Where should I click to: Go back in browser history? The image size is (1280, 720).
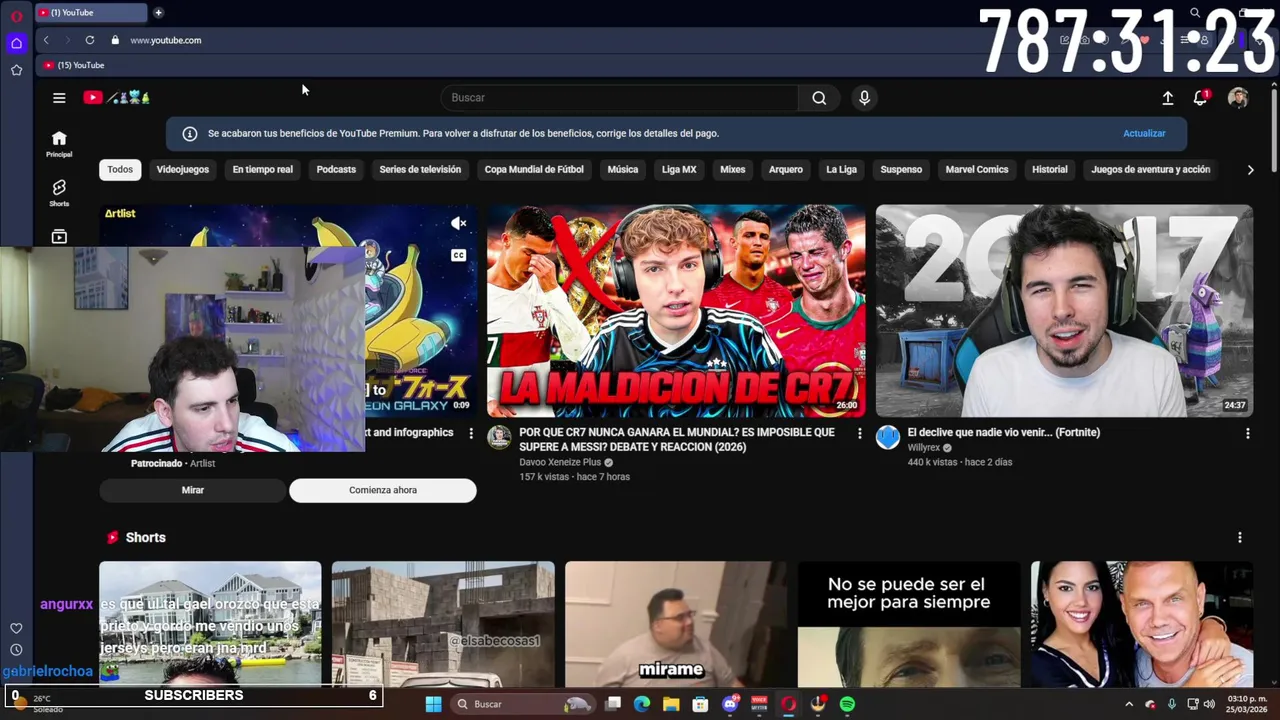click(x=46, y=40)
